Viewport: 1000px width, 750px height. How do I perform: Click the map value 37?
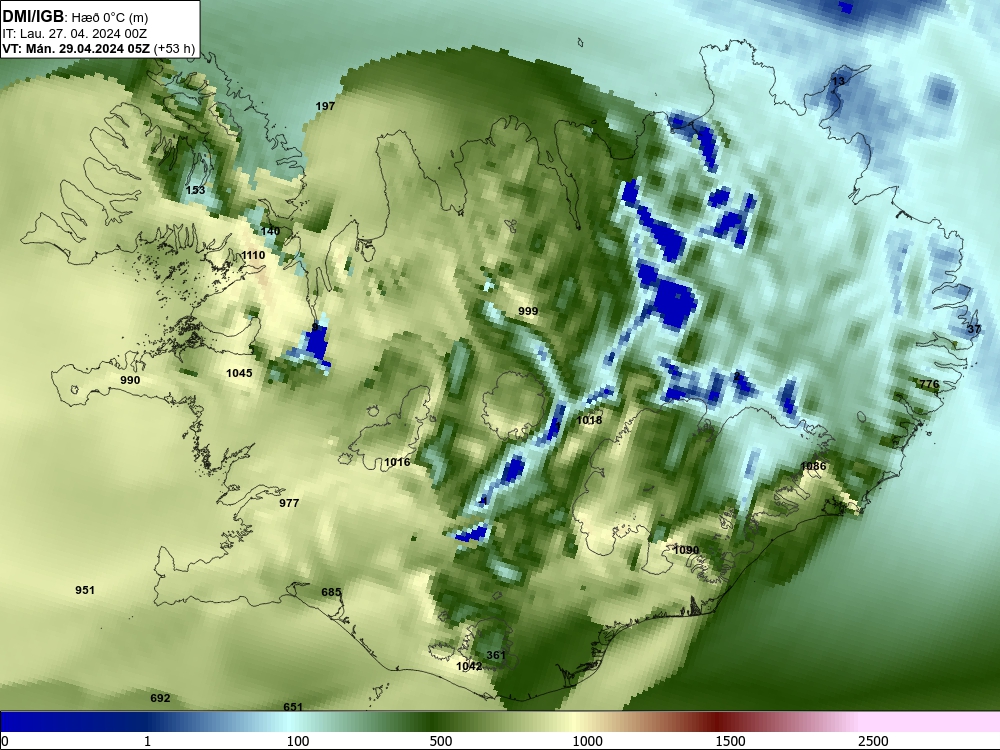pos(974,330)
